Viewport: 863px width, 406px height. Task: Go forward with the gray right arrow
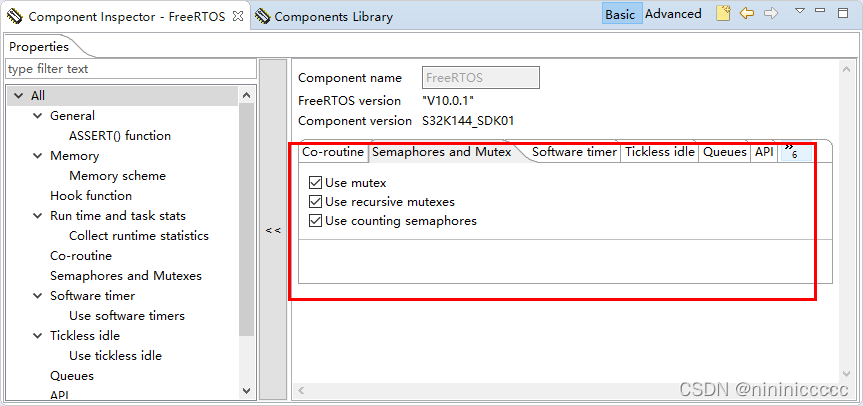pyautogui.click(x=771, y=13)
